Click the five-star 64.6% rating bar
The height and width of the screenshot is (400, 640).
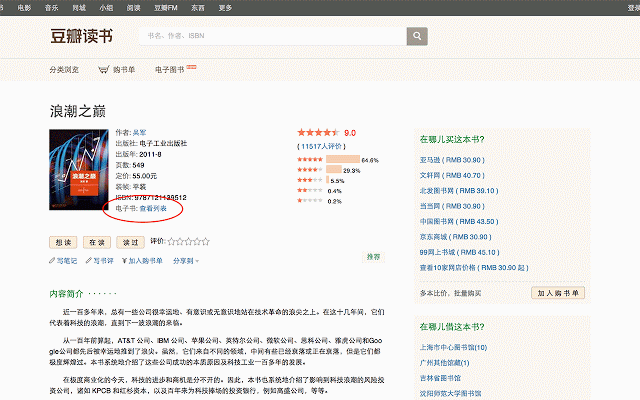coord(343,159)
